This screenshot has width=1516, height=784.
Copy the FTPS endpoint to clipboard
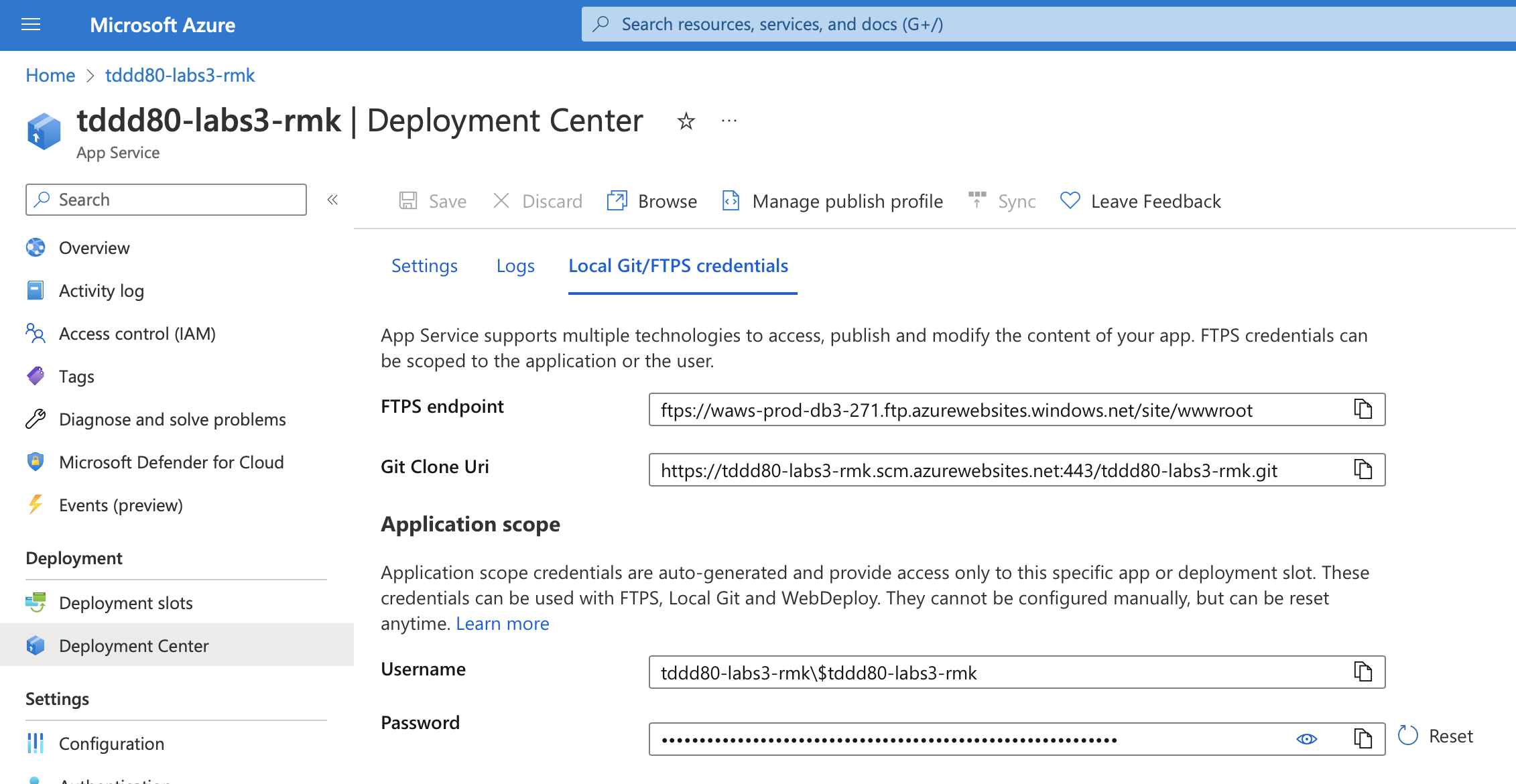(x=1363, y=409)
